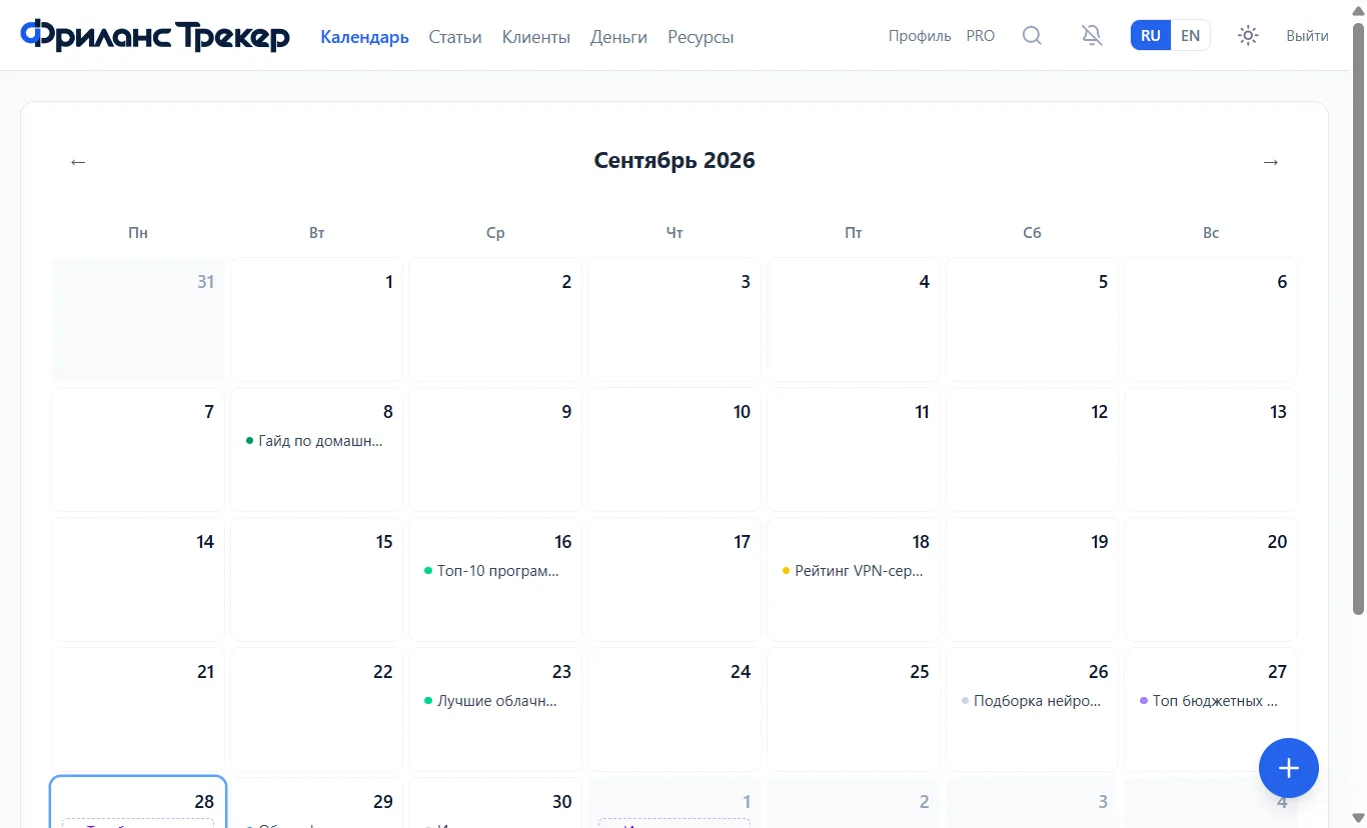This screenshot has width=1367, height=828.
Task: Switch language to RU
Action: [1150, 36]
